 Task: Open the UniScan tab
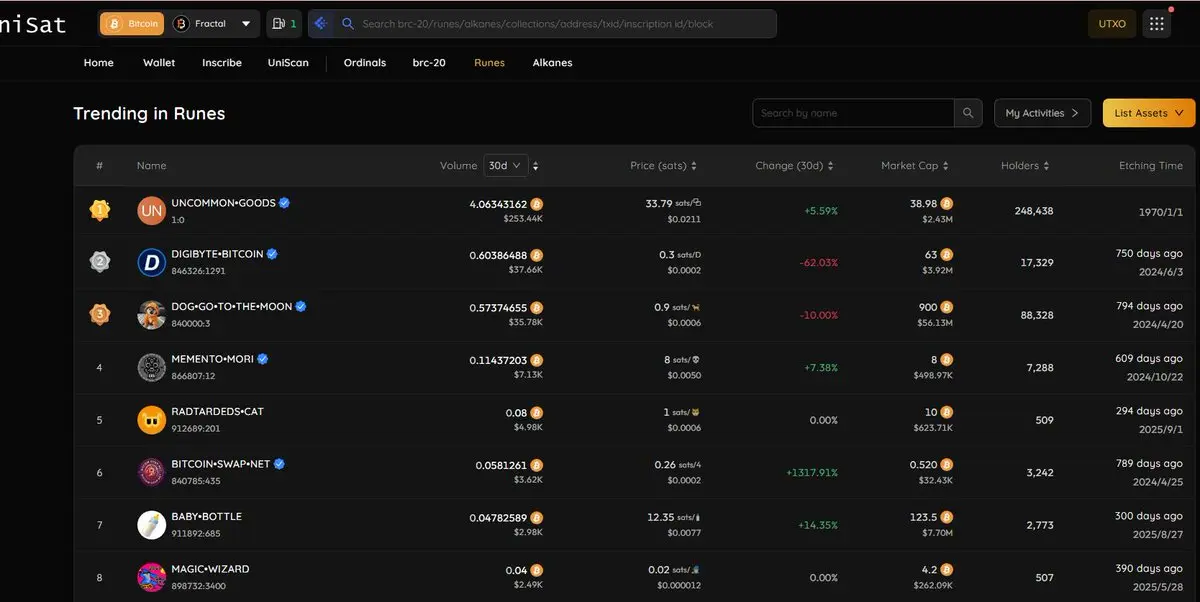(x=288, y=63)
